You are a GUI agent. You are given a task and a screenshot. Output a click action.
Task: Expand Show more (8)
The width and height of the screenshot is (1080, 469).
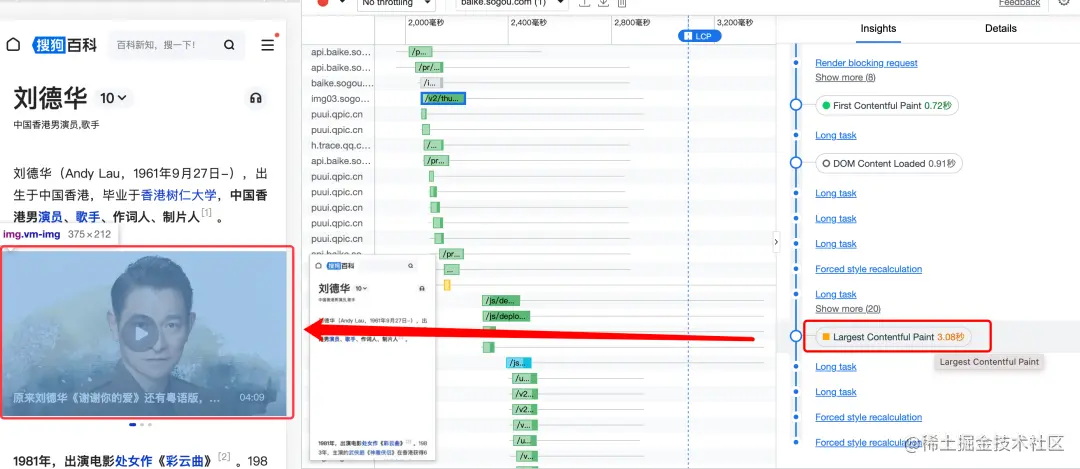coord(845,77)
